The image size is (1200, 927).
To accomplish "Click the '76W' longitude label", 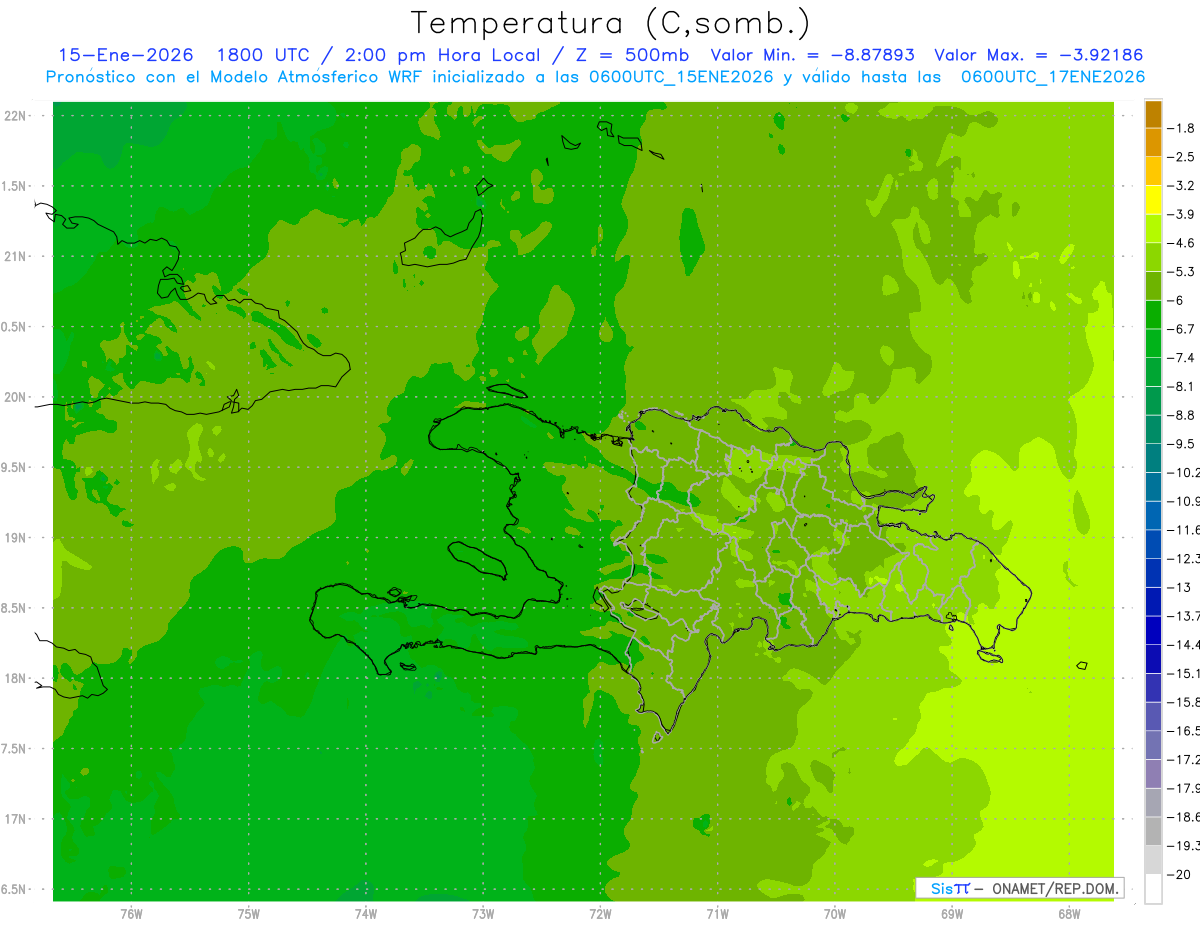I will [131, 913].
